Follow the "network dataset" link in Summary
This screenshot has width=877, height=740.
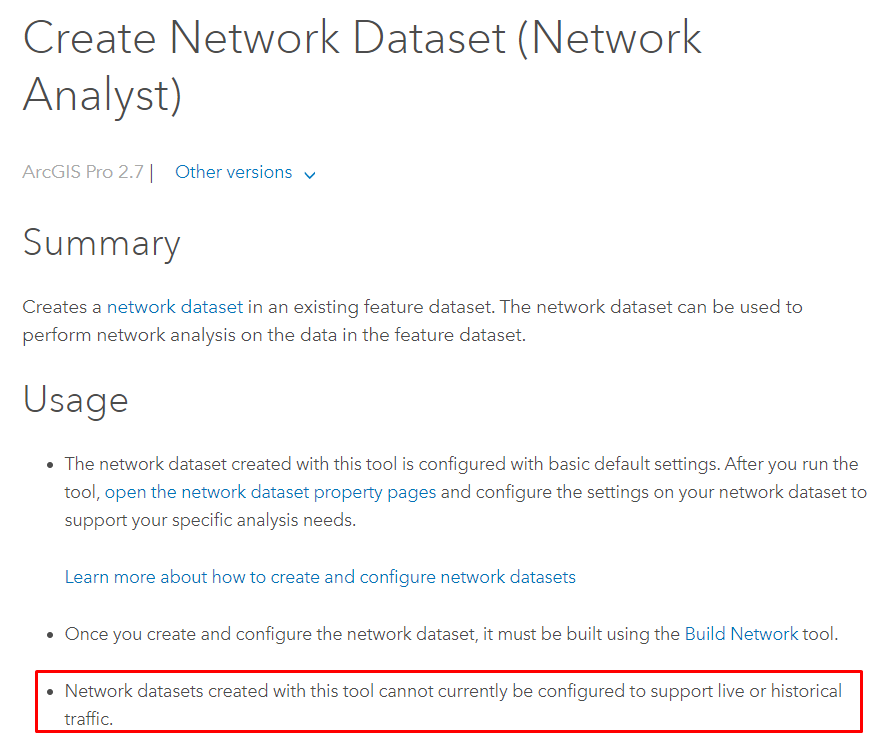point(174,307)
